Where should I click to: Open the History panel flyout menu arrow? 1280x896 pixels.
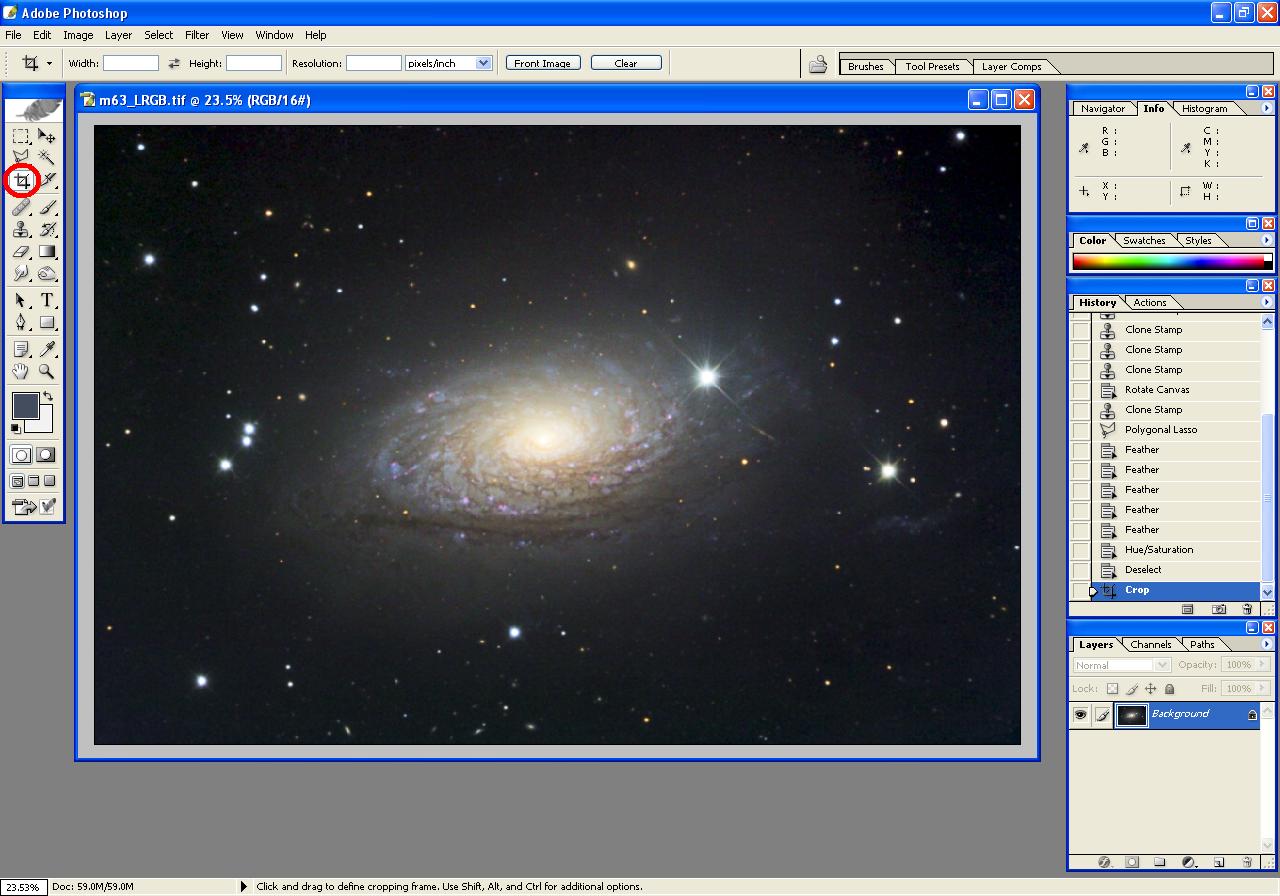[x=1267, y=302]
